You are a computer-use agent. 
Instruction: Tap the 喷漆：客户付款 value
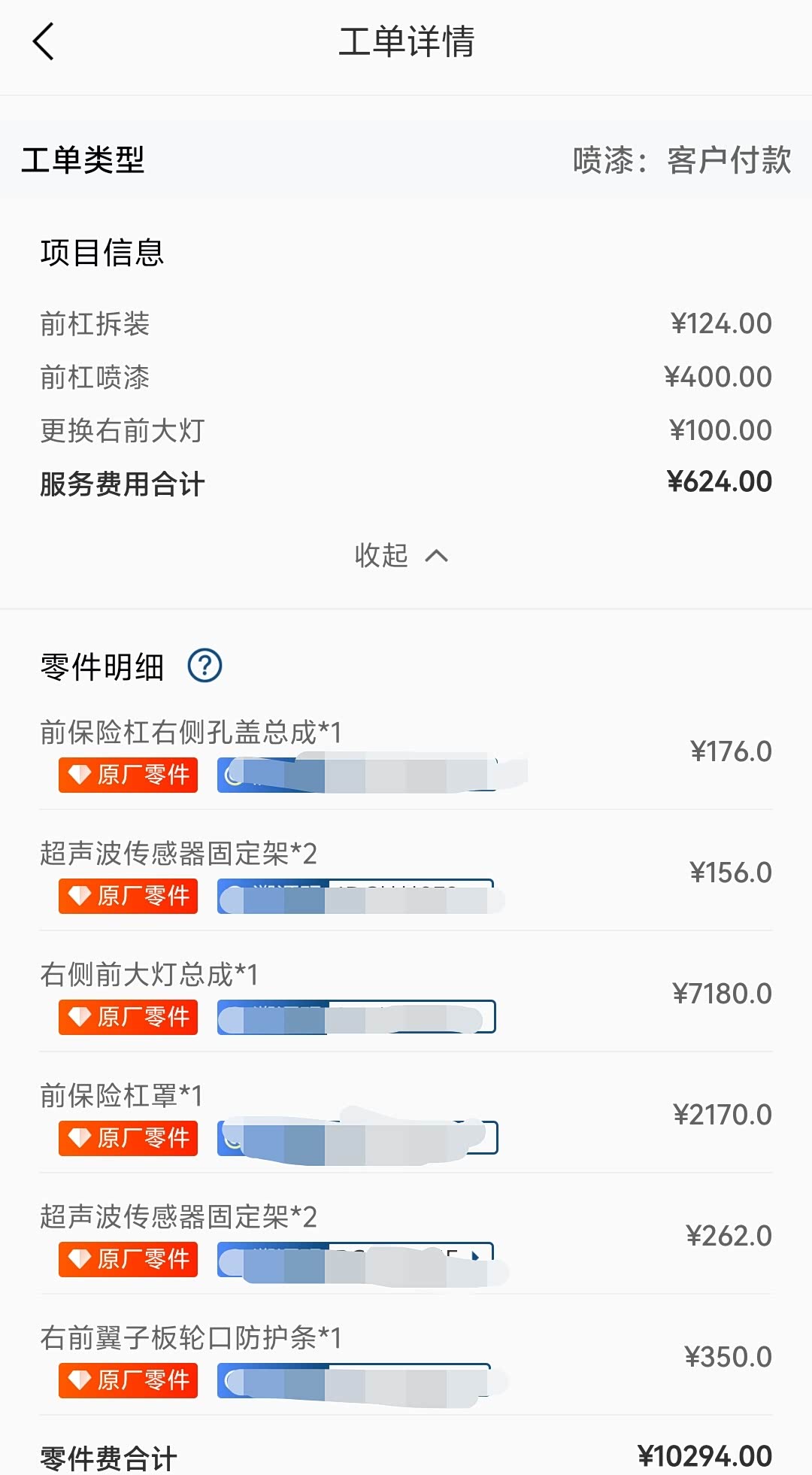(x=681, y=160)
